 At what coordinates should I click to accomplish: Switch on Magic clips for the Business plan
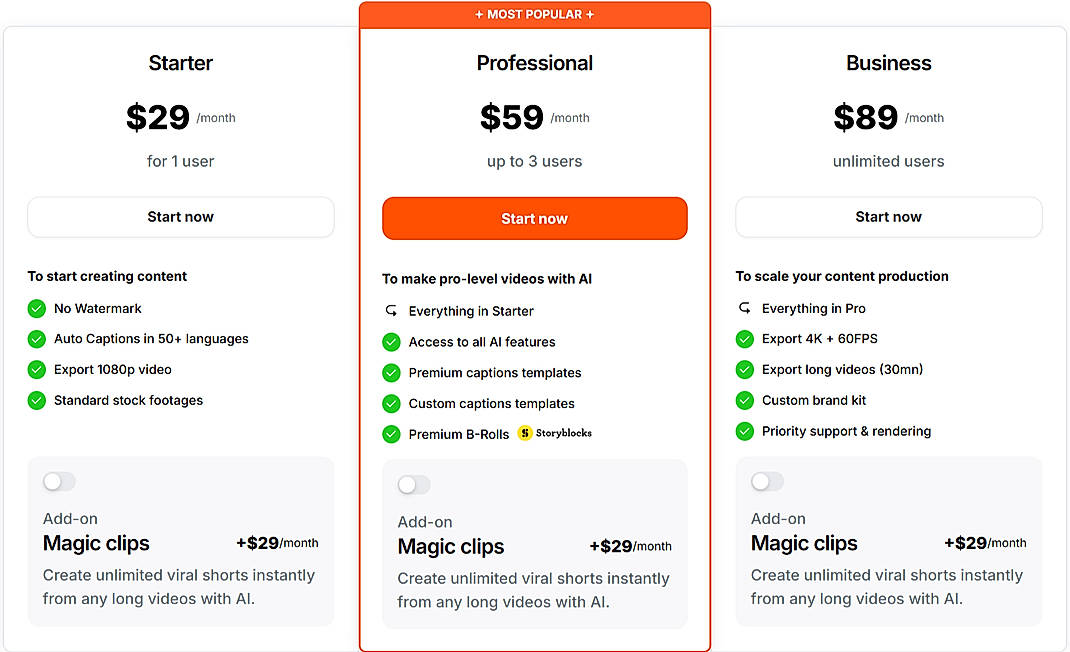click(767, 481)
